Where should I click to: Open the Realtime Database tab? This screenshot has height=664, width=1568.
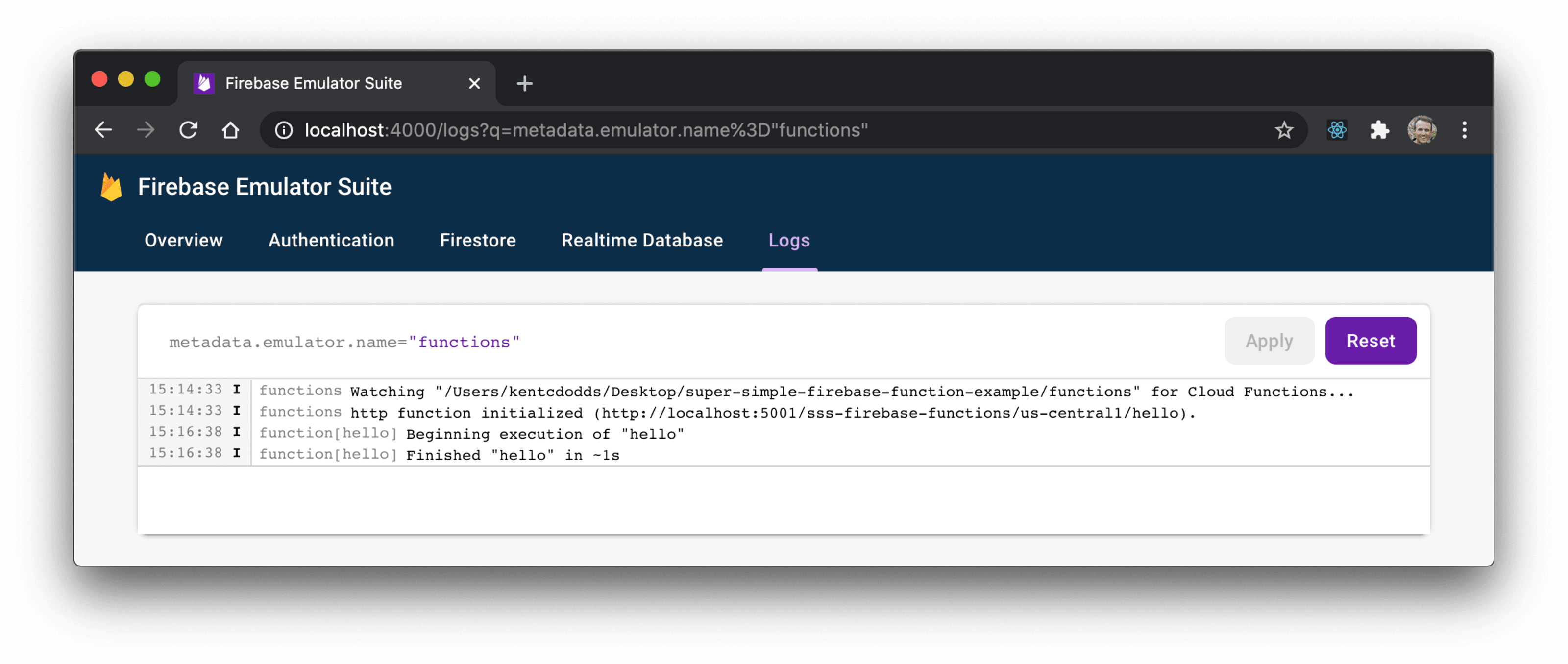(x=642, y=241)
